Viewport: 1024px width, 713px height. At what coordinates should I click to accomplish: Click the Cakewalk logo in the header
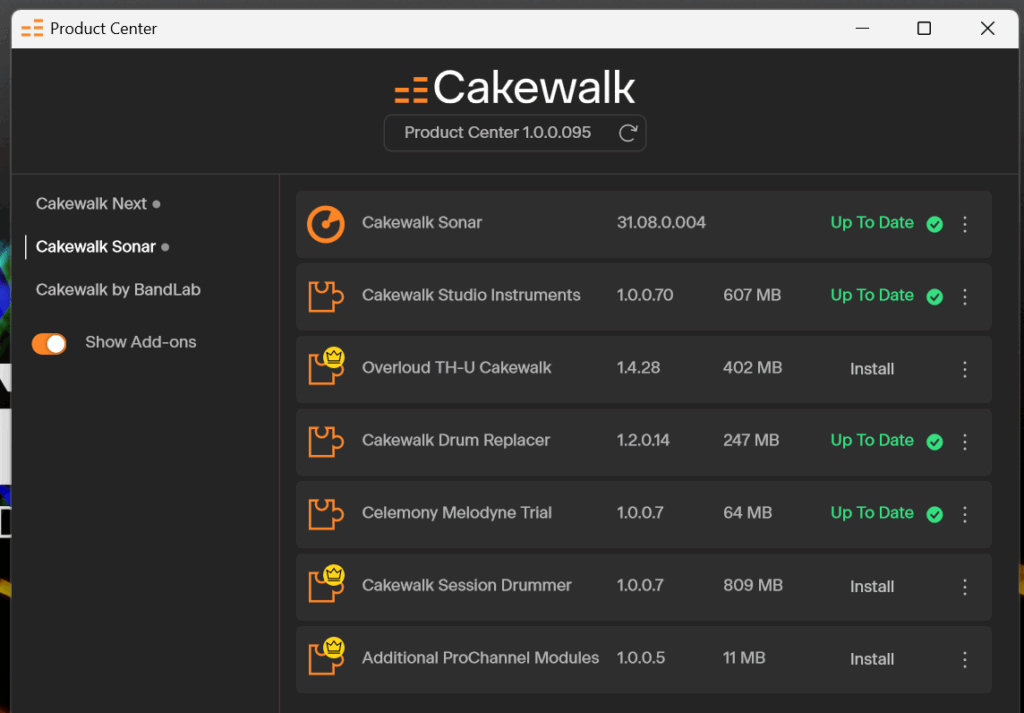(x=515, y=87)
